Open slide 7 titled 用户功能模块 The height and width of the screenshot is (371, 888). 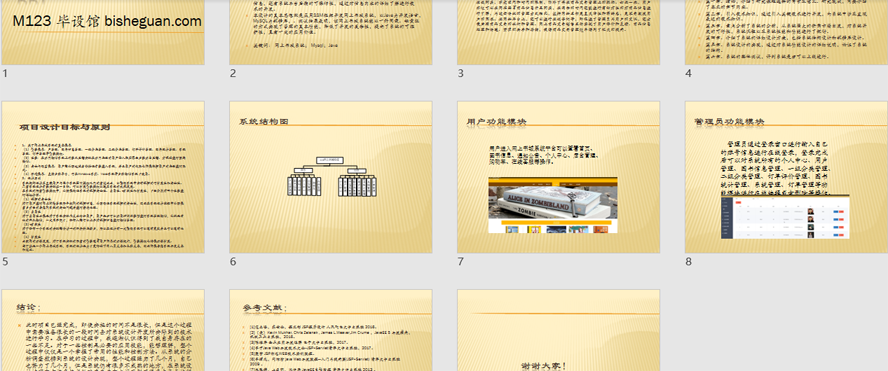(558, 177)
